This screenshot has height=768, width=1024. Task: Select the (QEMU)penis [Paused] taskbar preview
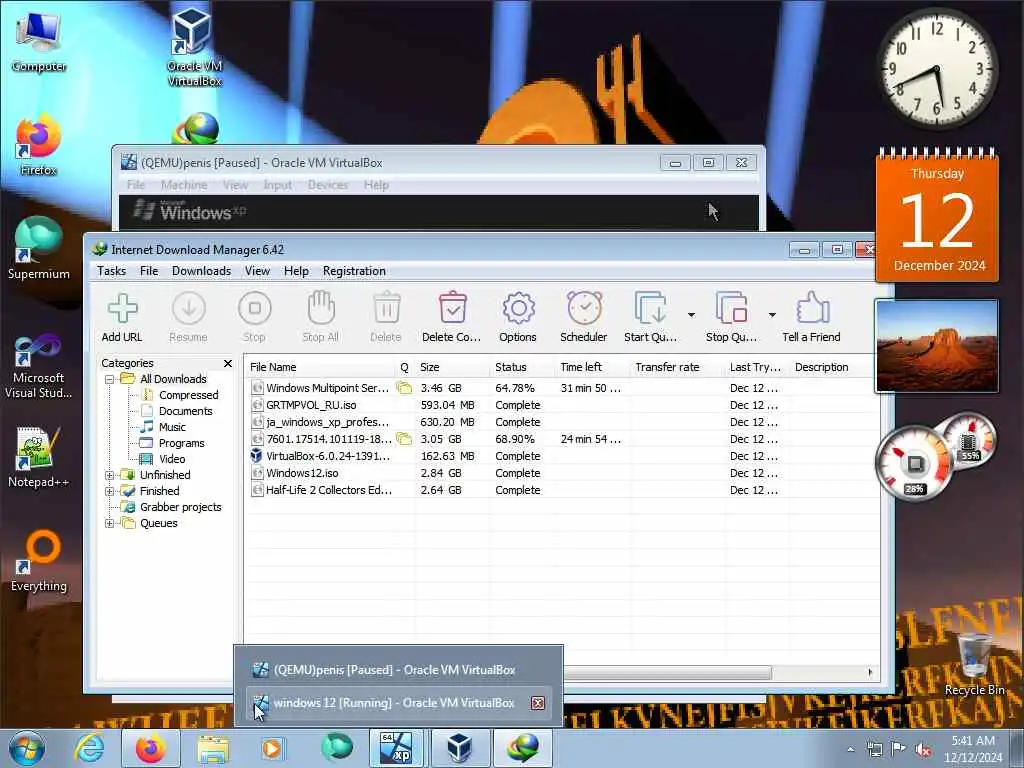click(398, 670)
